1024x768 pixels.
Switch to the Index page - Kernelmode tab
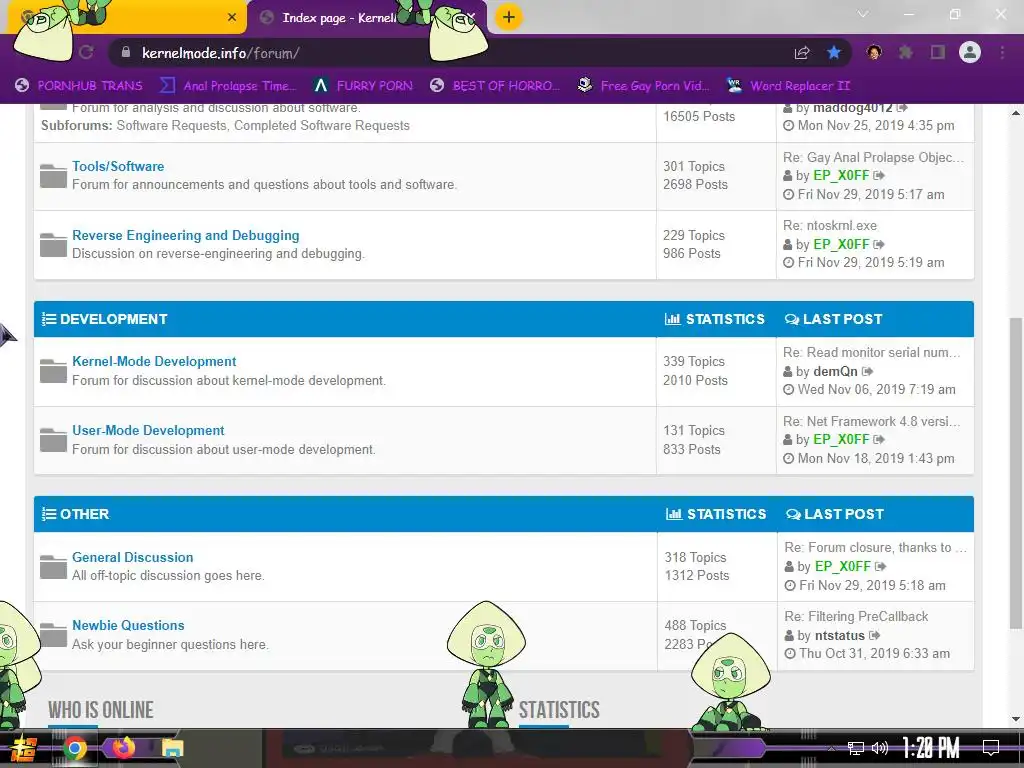(338, 18)
